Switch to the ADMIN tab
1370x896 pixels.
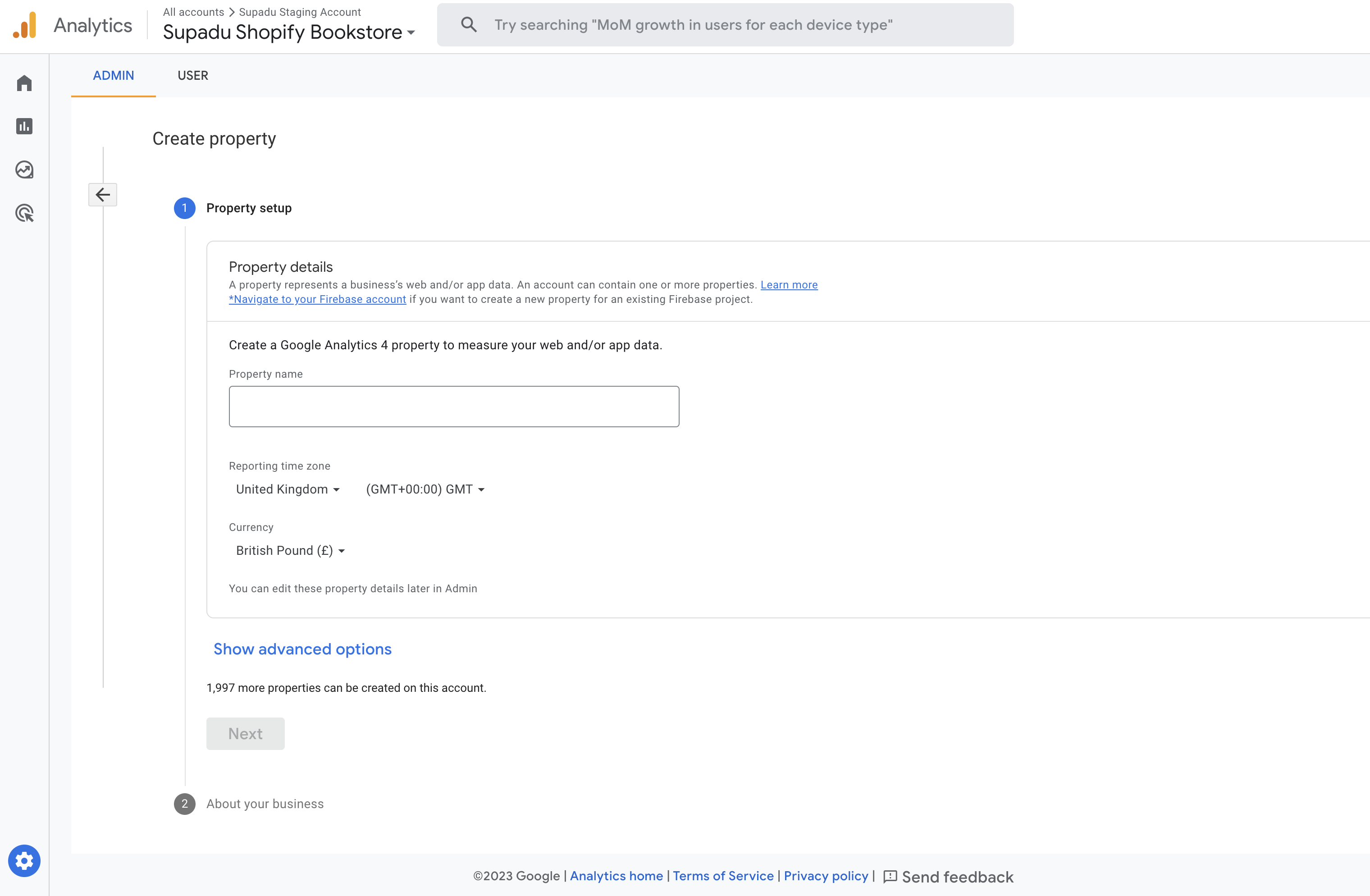pos(113,75)
